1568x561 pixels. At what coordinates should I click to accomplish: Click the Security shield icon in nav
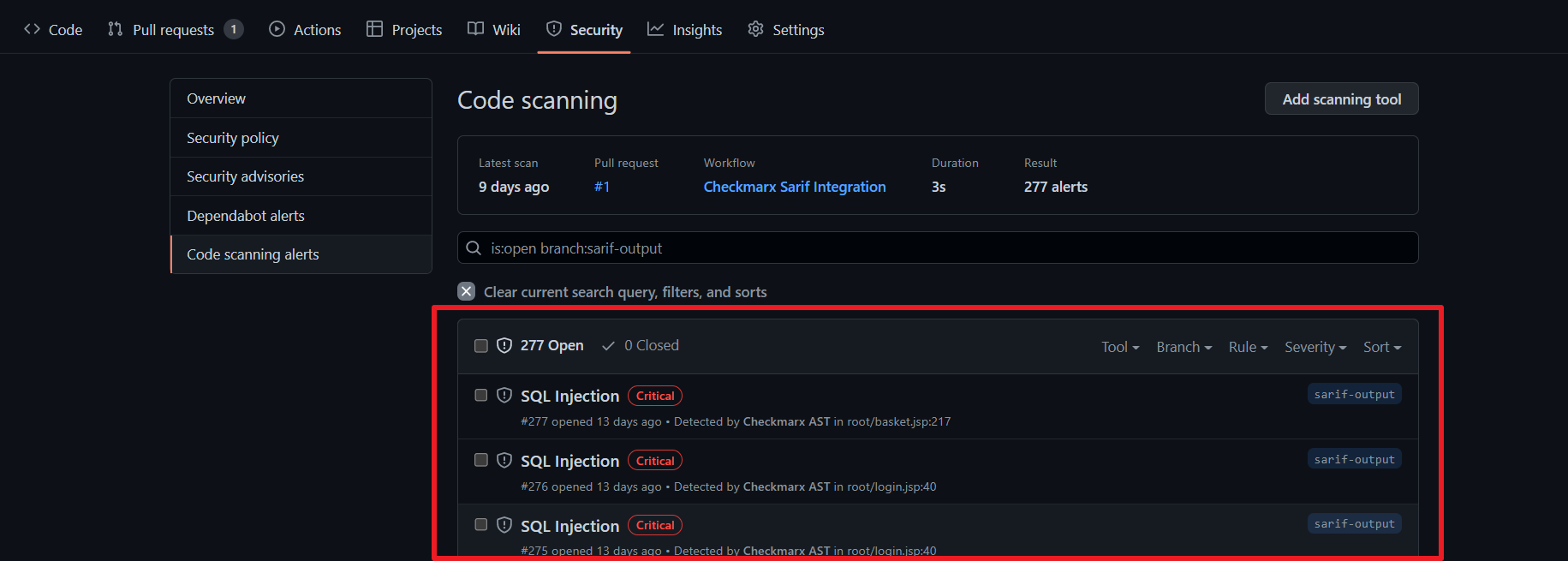click(554, 29)
